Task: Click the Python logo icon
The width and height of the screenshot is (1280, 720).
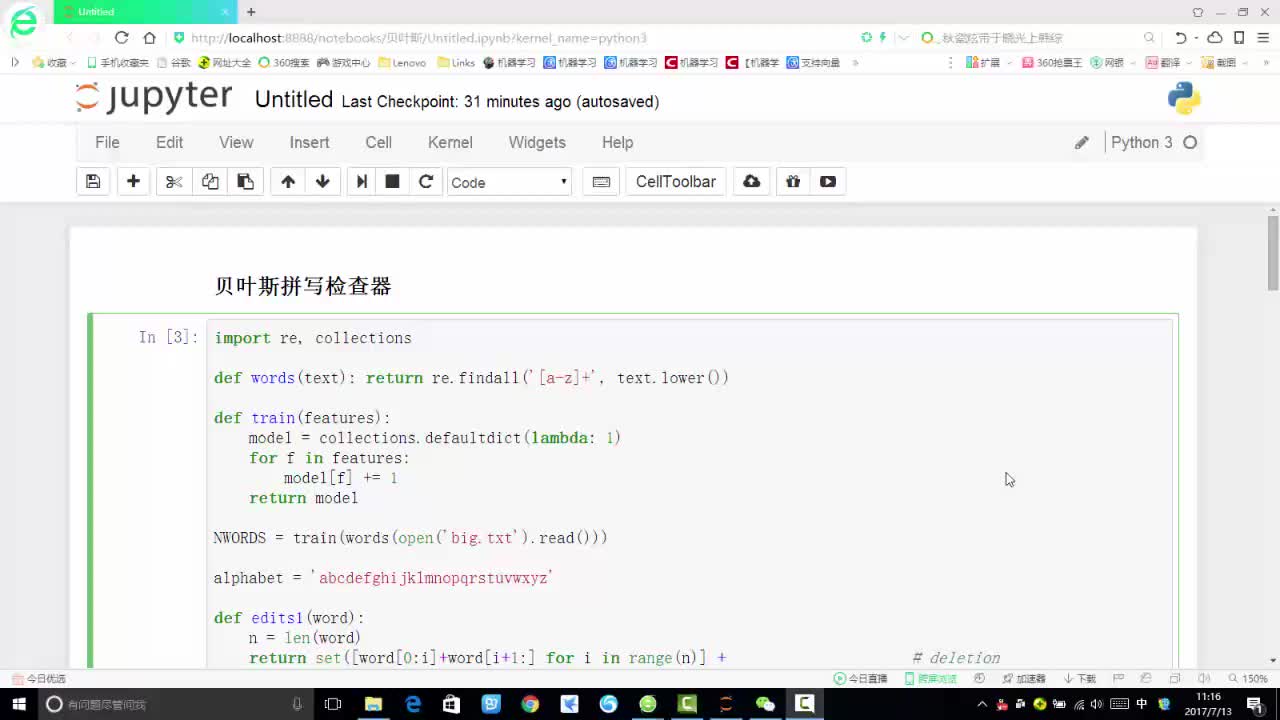Action: point(1184,98)
